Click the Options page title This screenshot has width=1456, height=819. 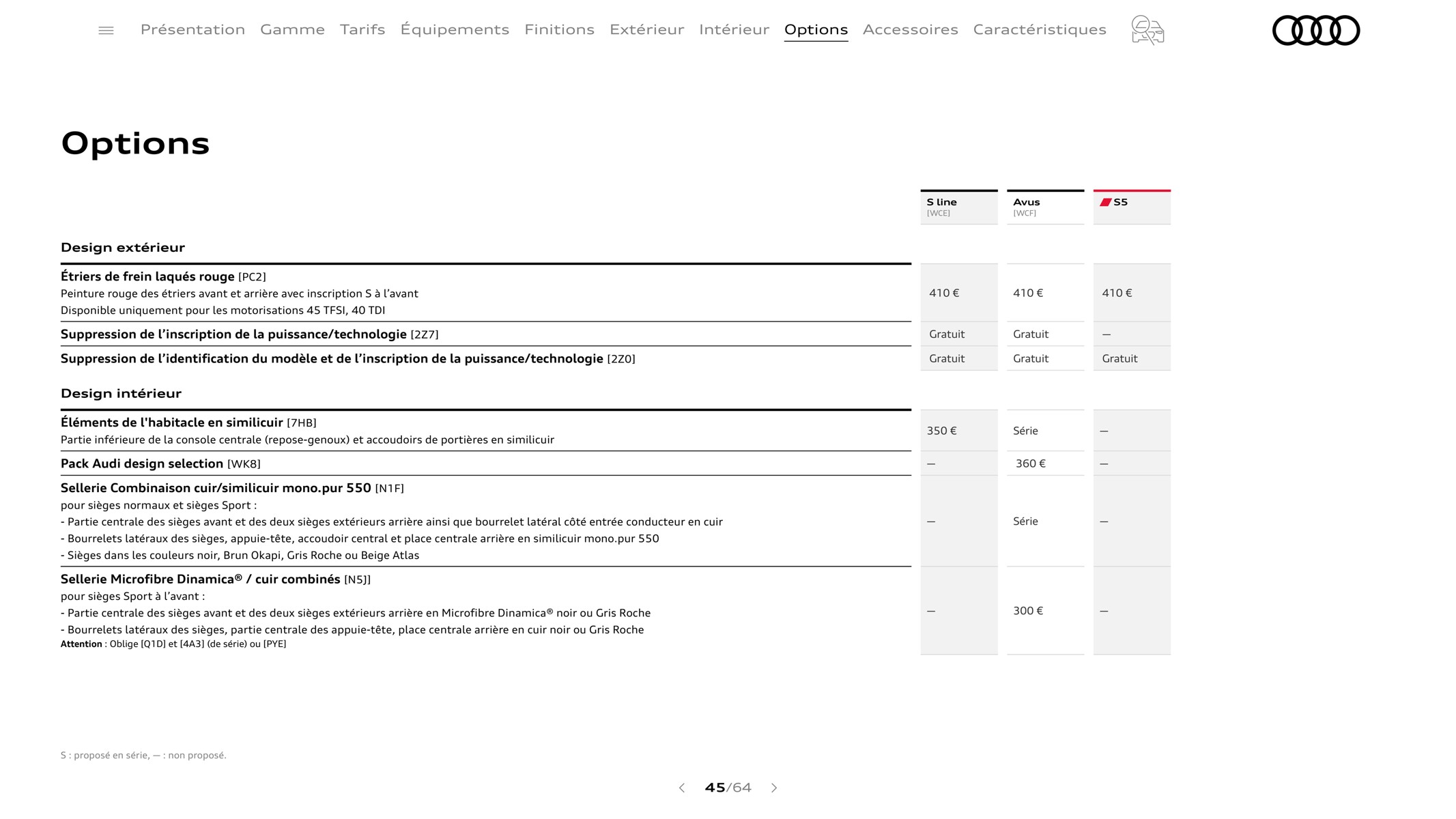135,143
